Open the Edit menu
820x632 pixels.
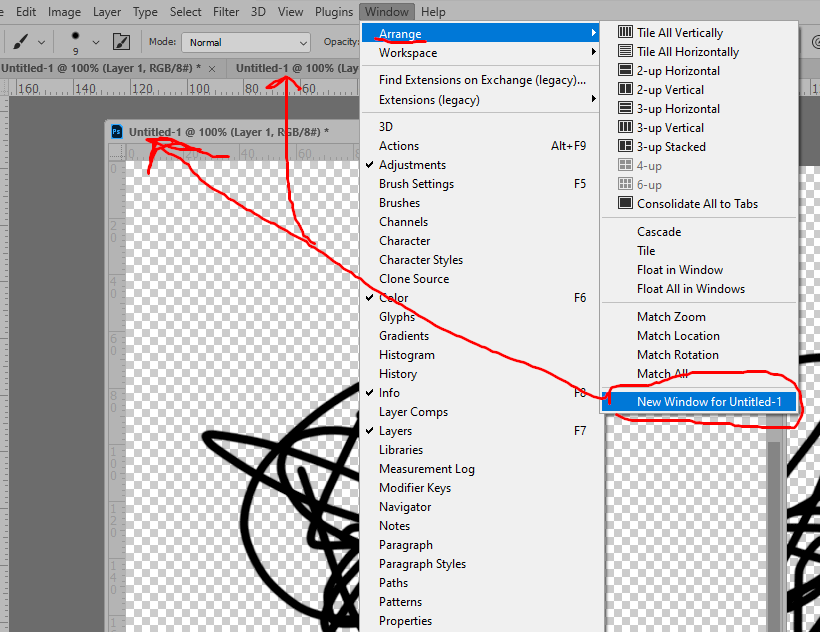(x=26, y=12)
